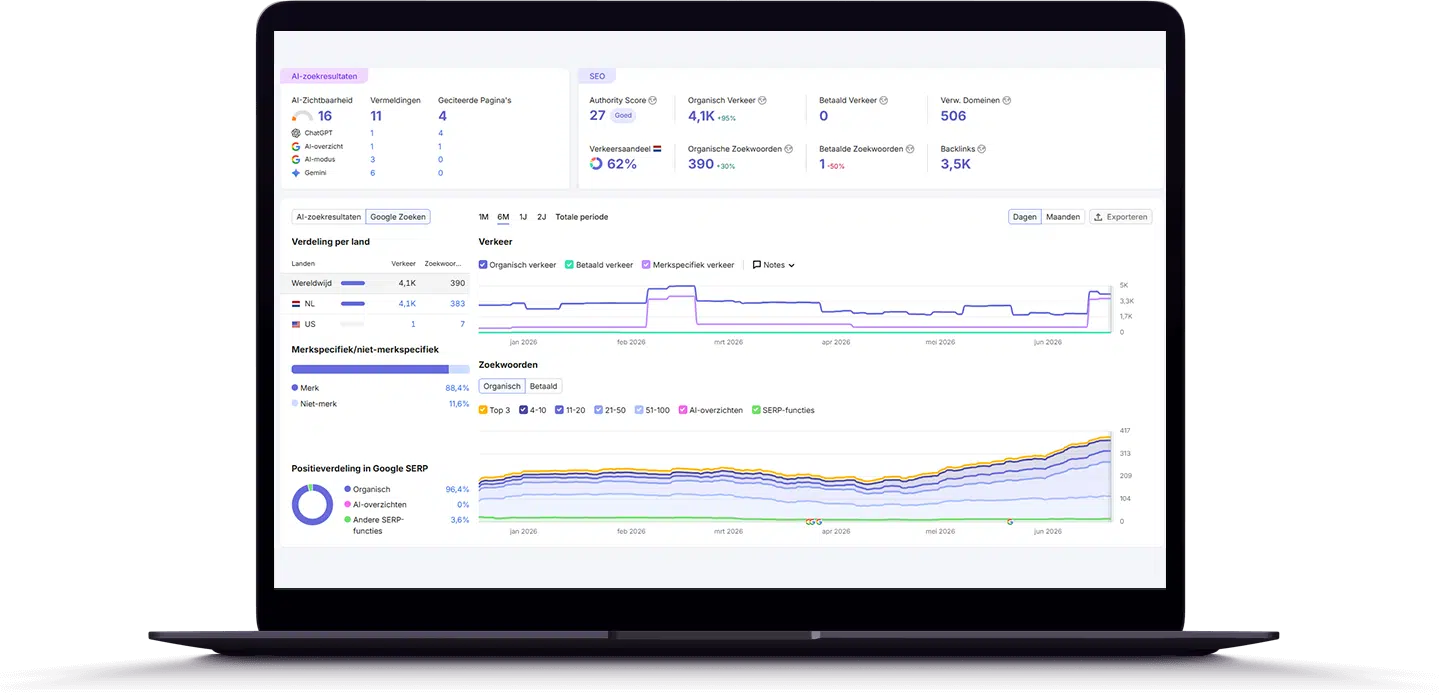Click the donut icon beside 62%

pyautogui.click(x=596, y=164)
